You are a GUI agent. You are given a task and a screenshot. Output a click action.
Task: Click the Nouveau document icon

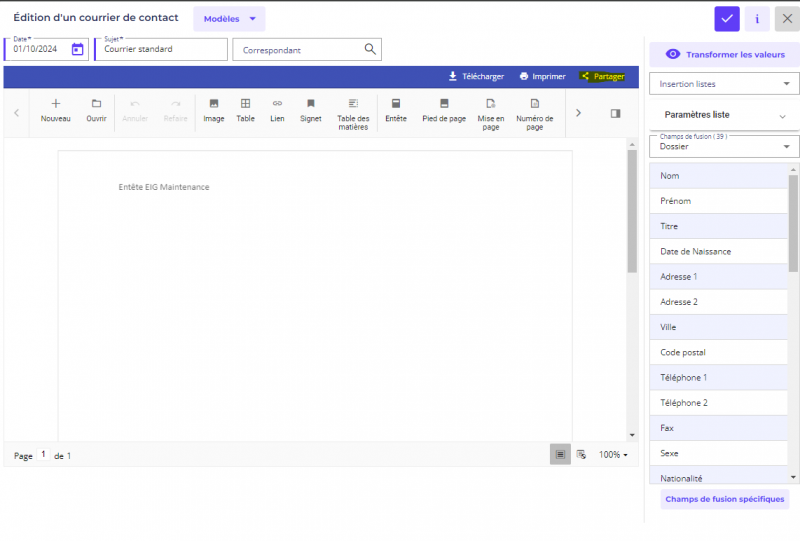55,104
